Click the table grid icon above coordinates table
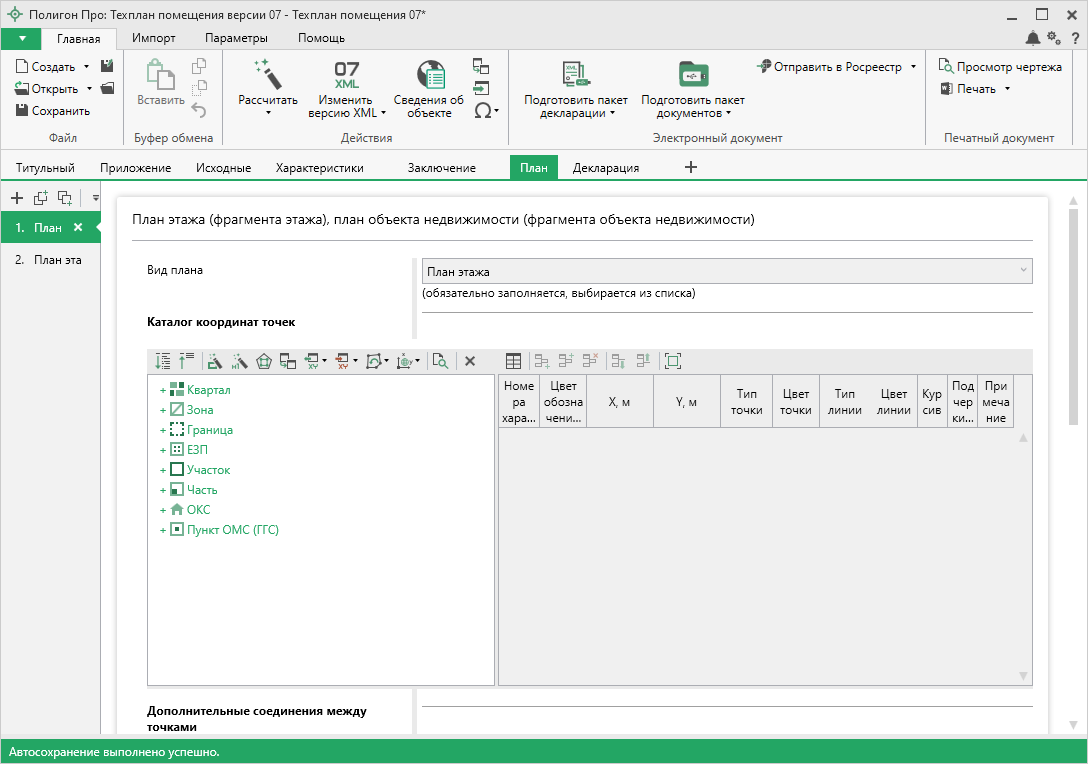This screenshot has width=1088, height=764. (513, 361)
